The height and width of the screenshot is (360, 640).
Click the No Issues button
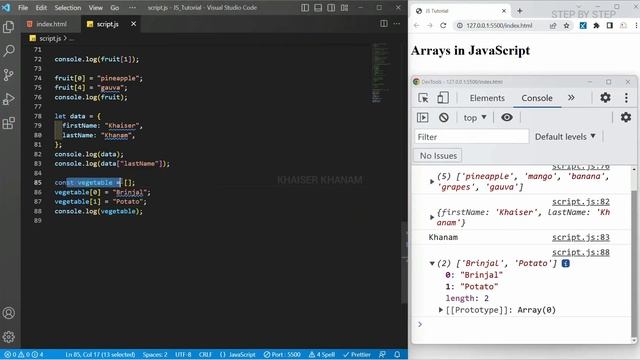pyautogui.click(x=438, y=156)
